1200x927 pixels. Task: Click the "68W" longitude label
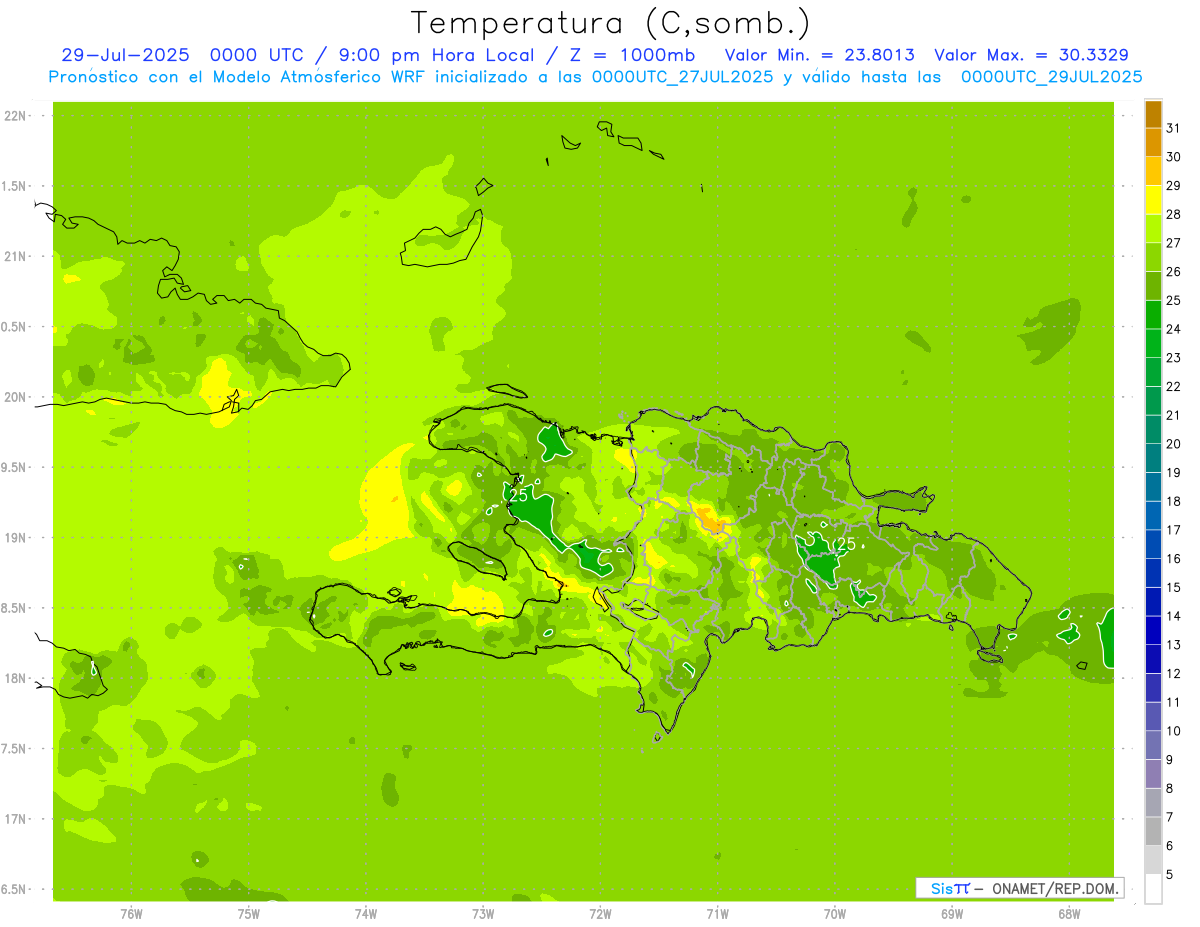[x=1069, y=913]
